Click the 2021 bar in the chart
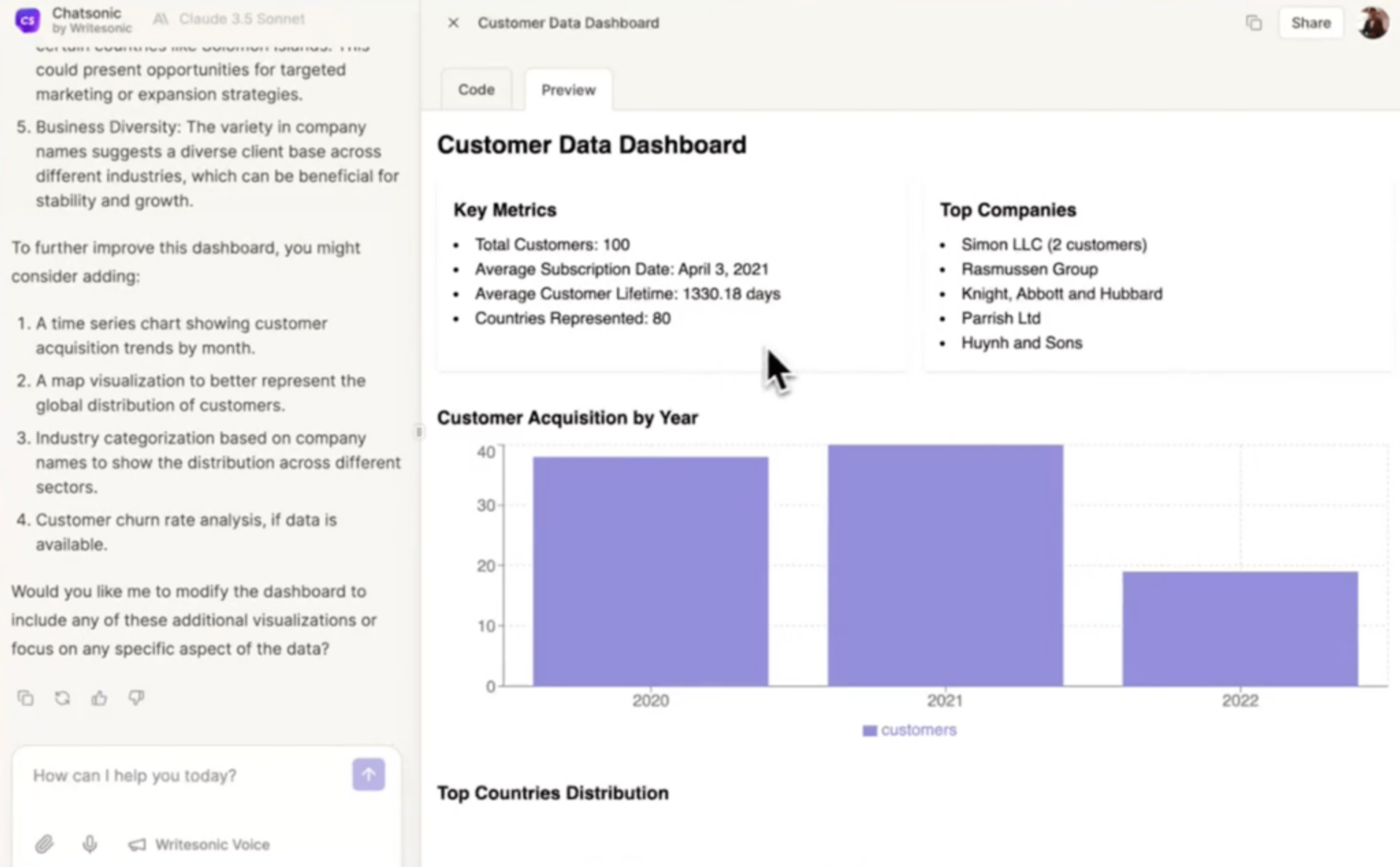The image size is (1400, 867). tap(945, 565)
